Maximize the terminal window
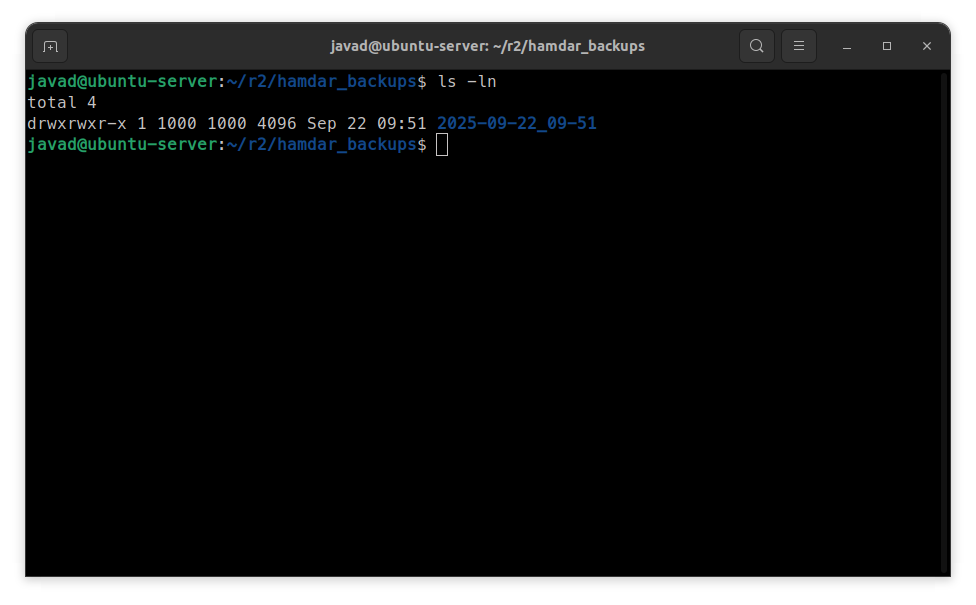Screen dimensions: 976x605 point(887,46)
